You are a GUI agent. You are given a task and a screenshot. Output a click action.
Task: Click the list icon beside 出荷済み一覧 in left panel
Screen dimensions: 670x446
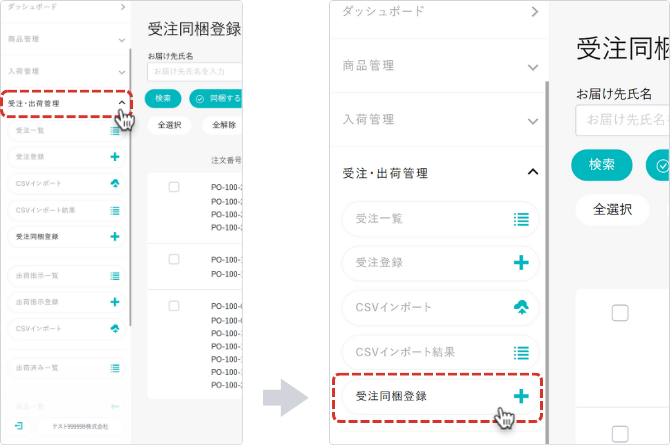pyautogui.click(x=115, y=368)
